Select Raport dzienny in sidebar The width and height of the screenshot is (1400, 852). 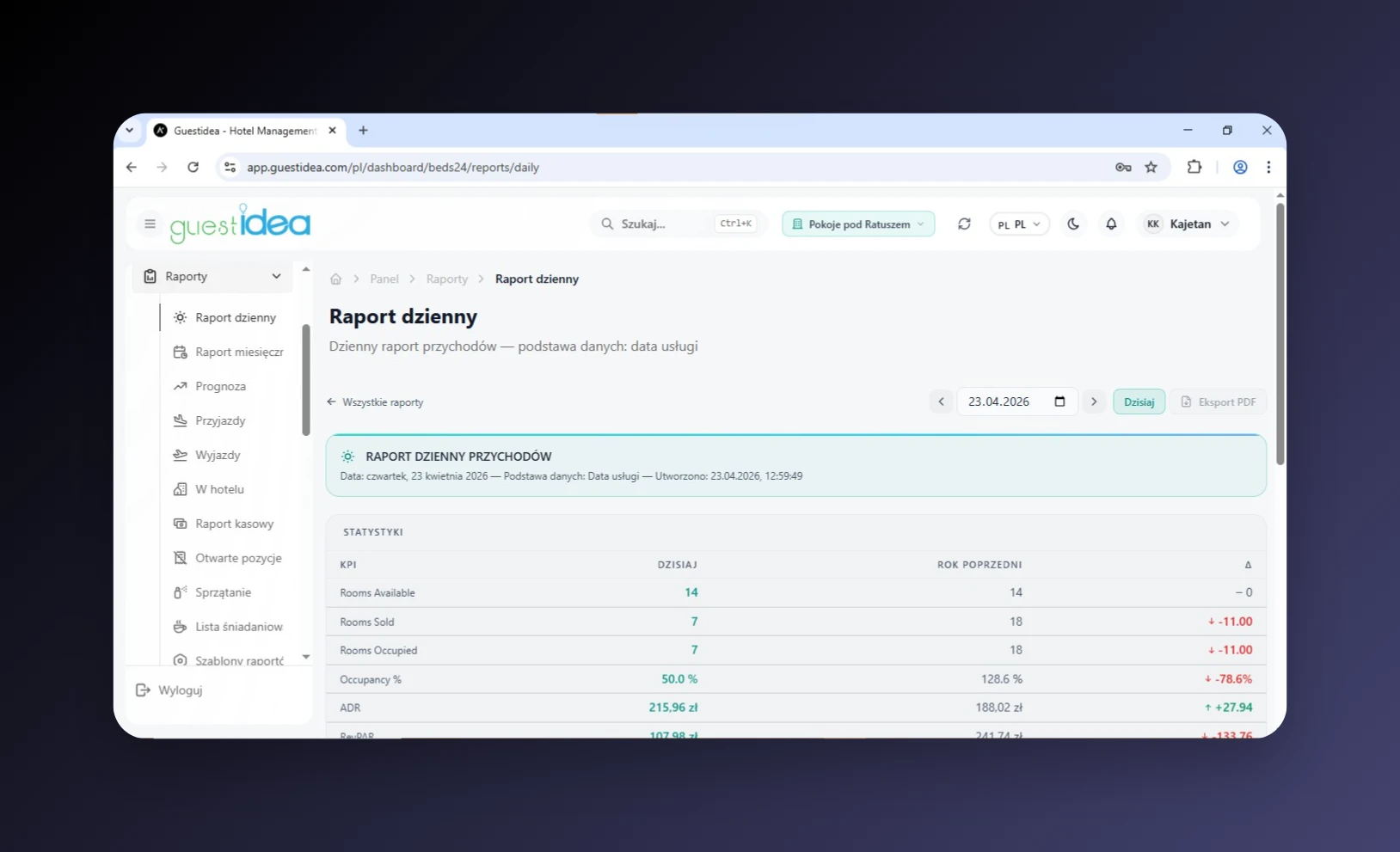click(225, 318)
